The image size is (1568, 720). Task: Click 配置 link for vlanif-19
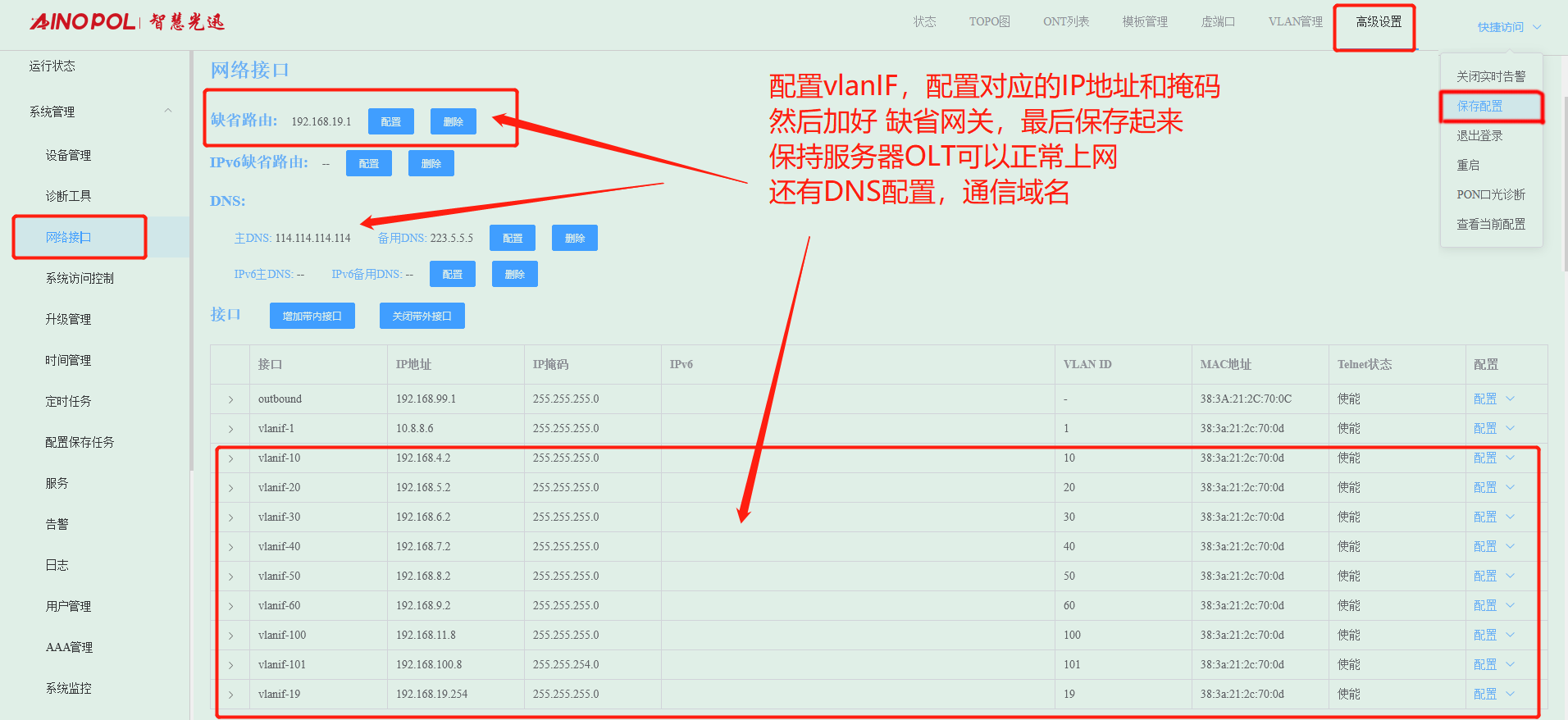tap(1484, 694)
